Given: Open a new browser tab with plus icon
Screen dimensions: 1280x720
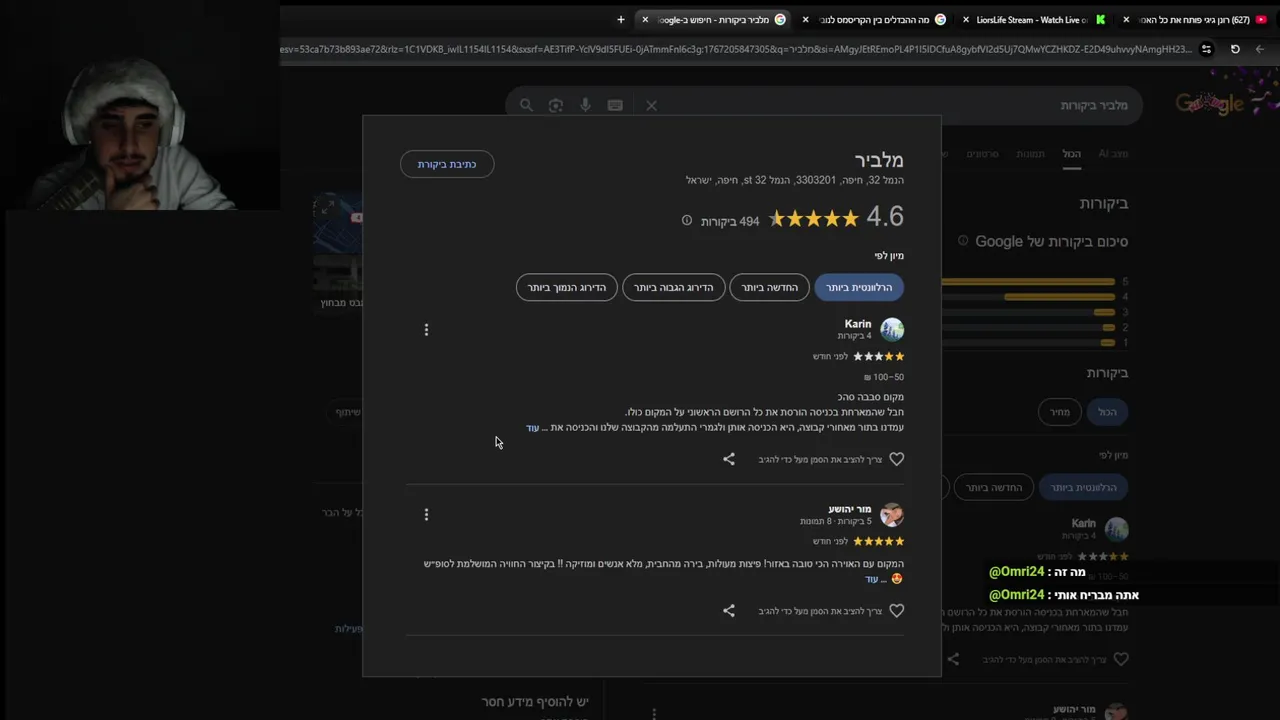Looking at the screenshot, I should click(621, 19).
